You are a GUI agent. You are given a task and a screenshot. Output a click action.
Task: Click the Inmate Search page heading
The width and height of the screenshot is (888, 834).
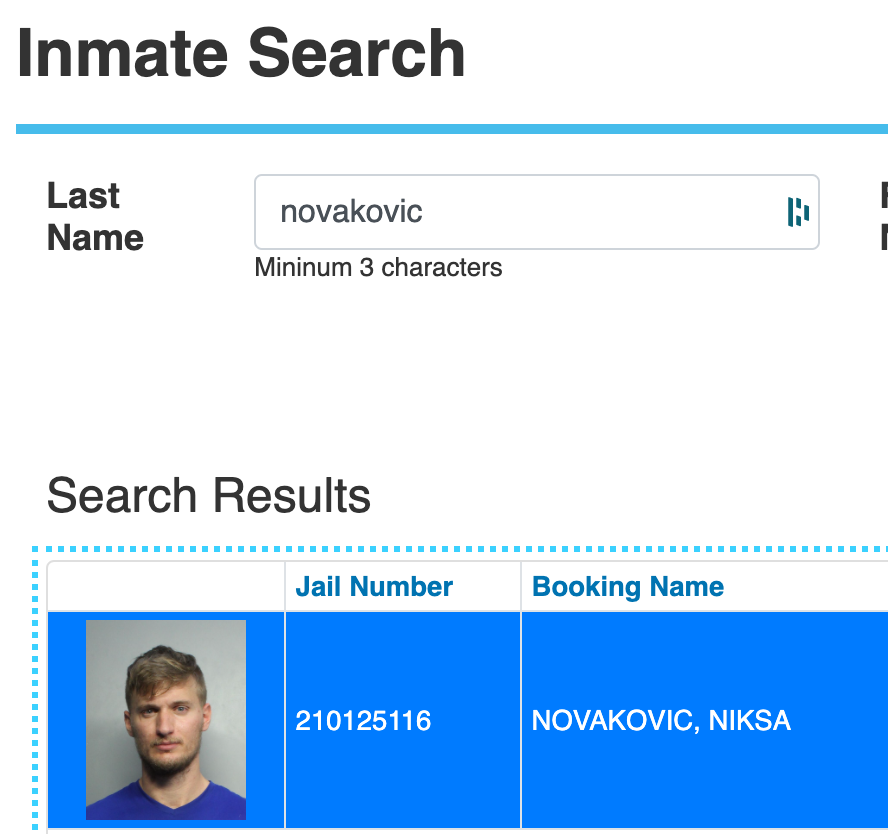pyautogui.click(x=240, y=52)
